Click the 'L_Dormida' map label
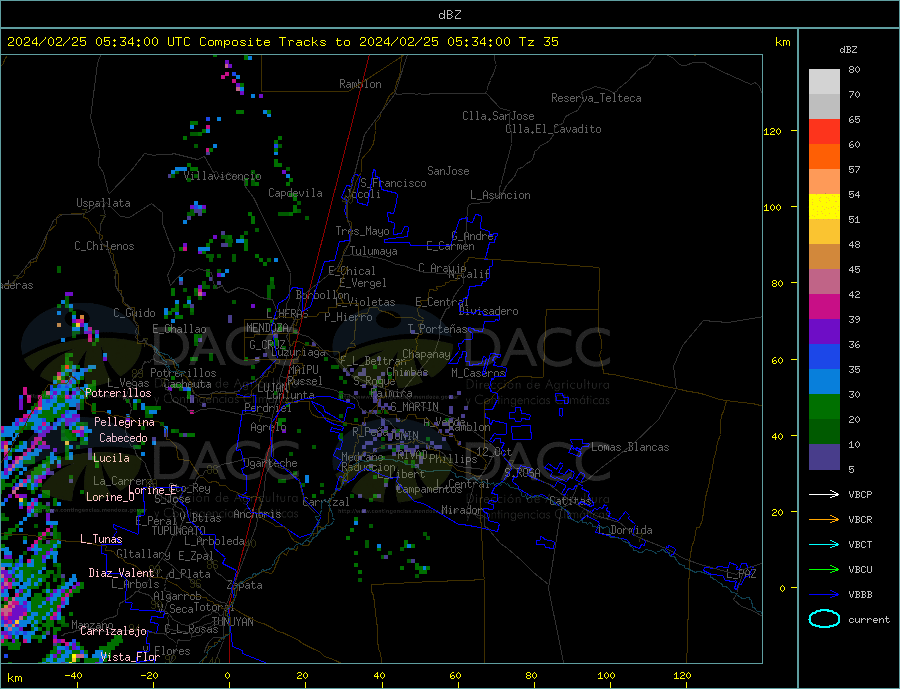The width and height of the screenshot is (900, 689). (x=626, y=530)
